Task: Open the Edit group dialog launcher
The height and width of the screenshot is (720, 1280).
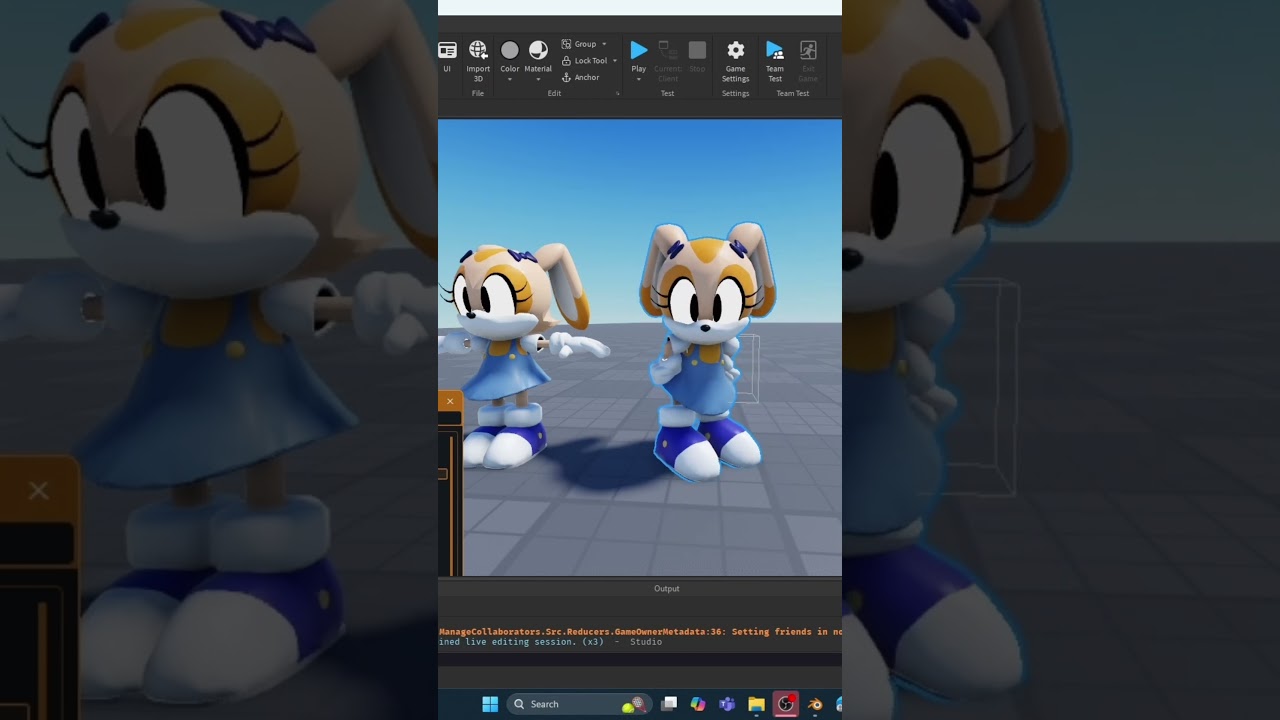Action: point(617,93)
